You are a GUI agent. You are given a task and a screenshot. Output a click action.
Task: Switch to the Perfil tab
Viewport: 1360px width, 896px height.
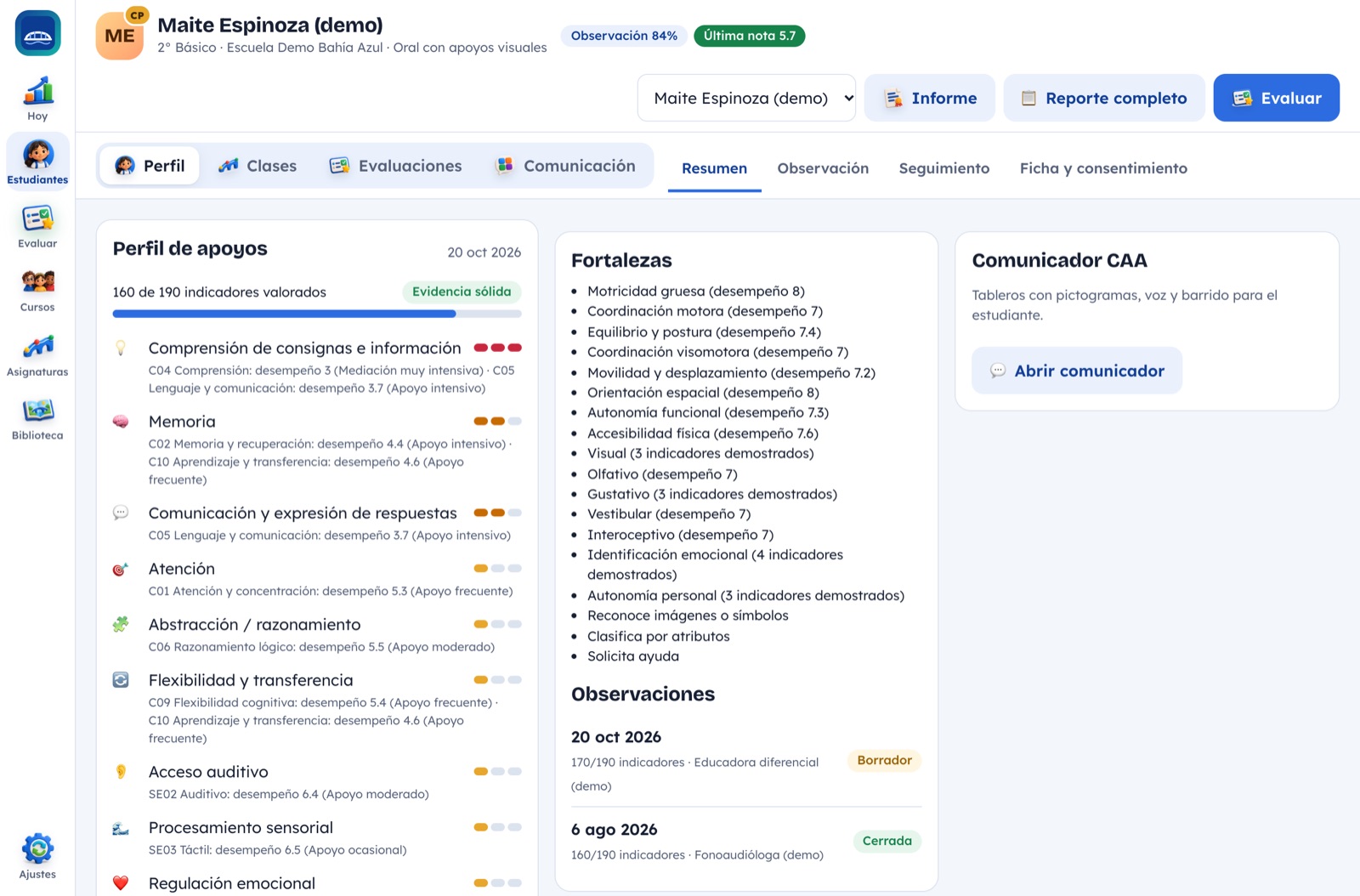pos(150,166)
